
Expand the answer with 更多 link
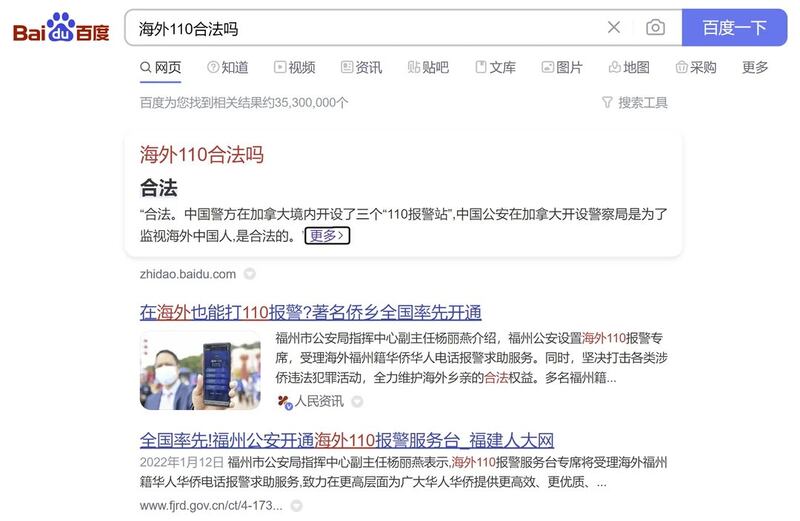tap(327, 235)
